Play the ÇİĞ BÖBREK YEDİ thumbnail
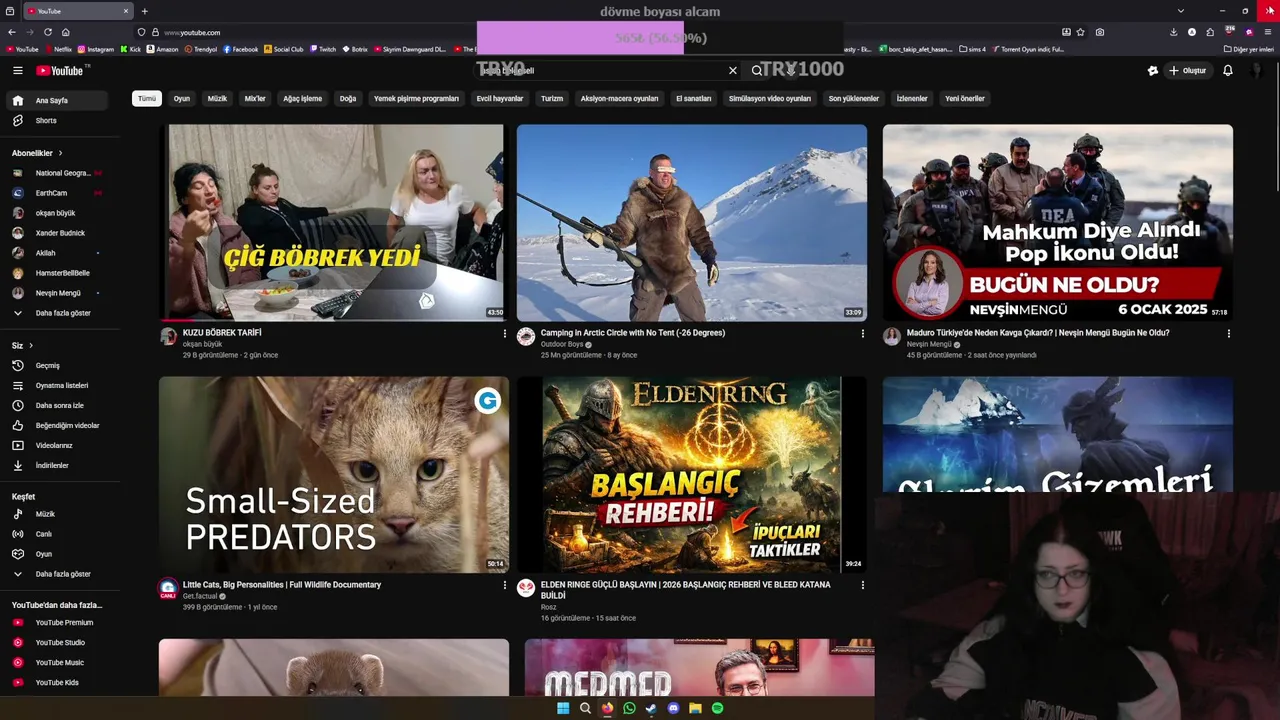This screenshot has width=1280, height=720. 334,222
